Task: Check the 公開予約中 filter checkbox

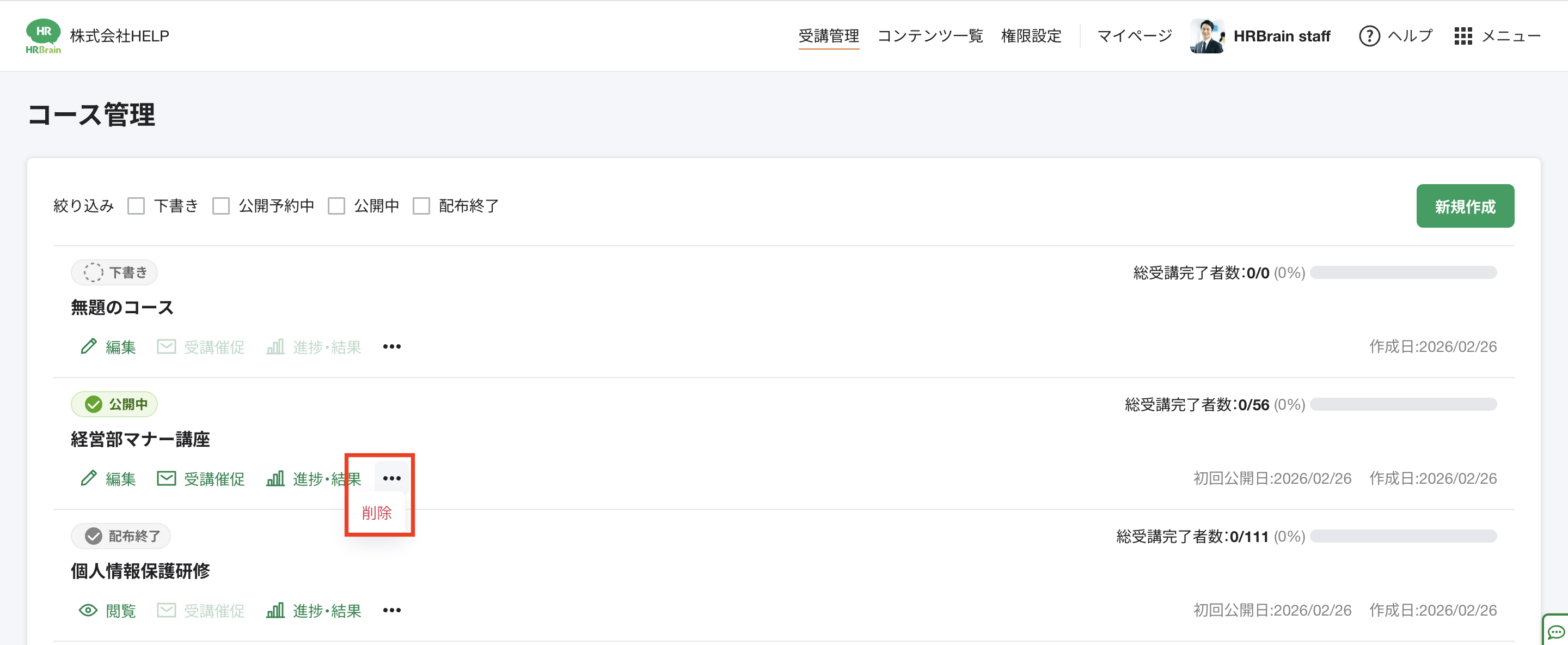Action: [x=221, y=206]
